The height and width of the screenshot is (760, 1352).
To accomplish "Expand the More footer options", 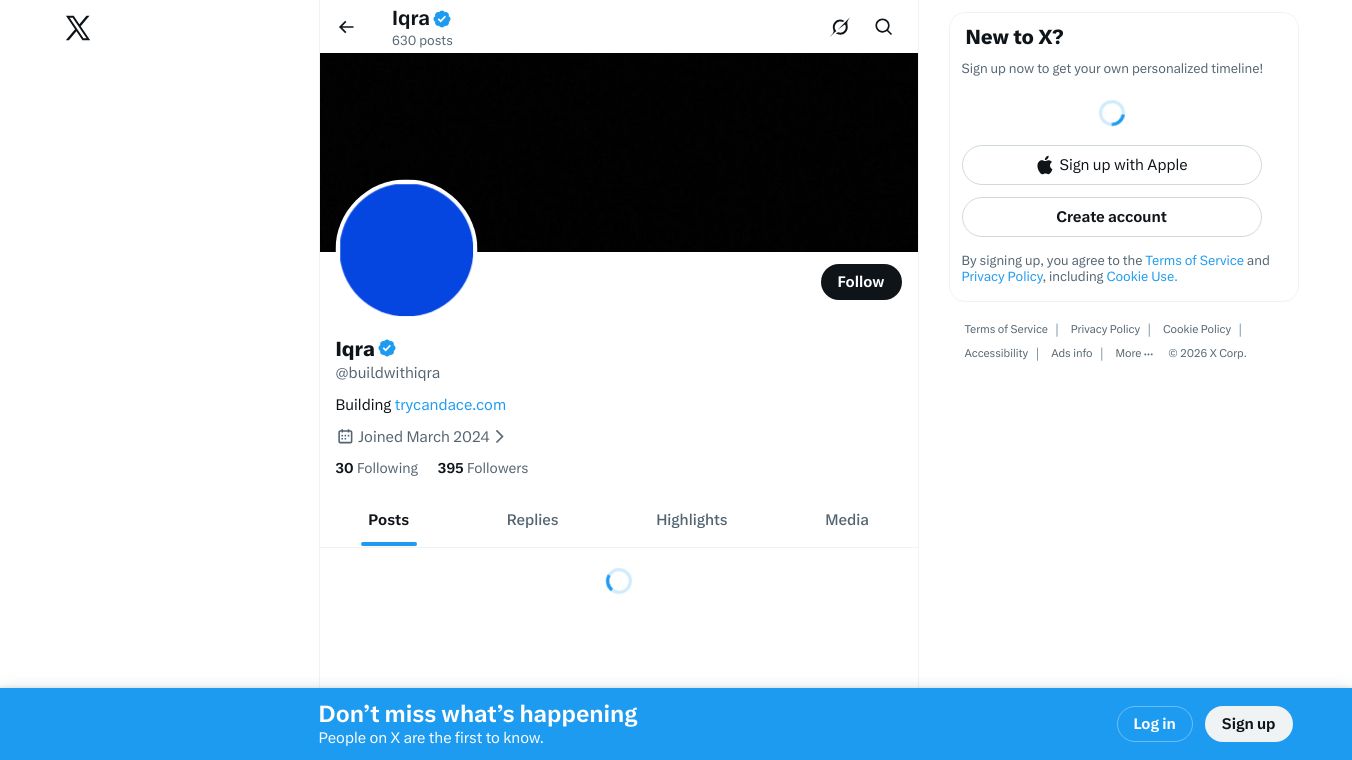I will point(1133,353).
